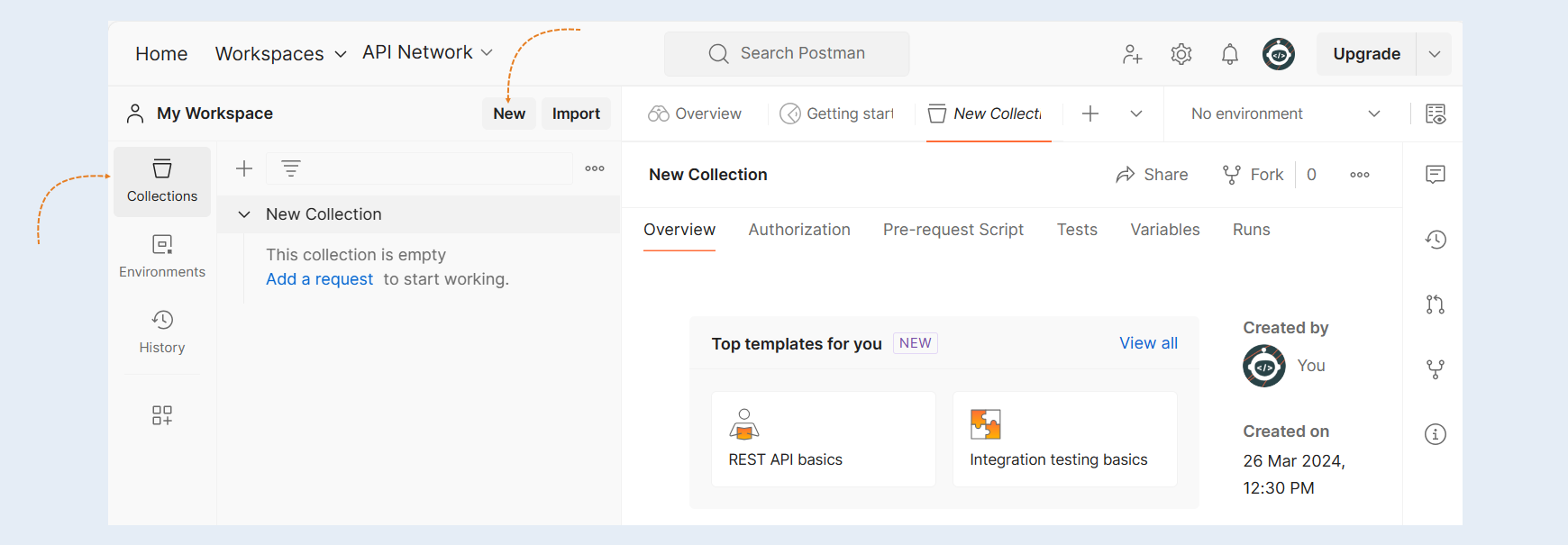1568x545 pixels.
Task: Click the user avatar in the header
Action: 1279,54
